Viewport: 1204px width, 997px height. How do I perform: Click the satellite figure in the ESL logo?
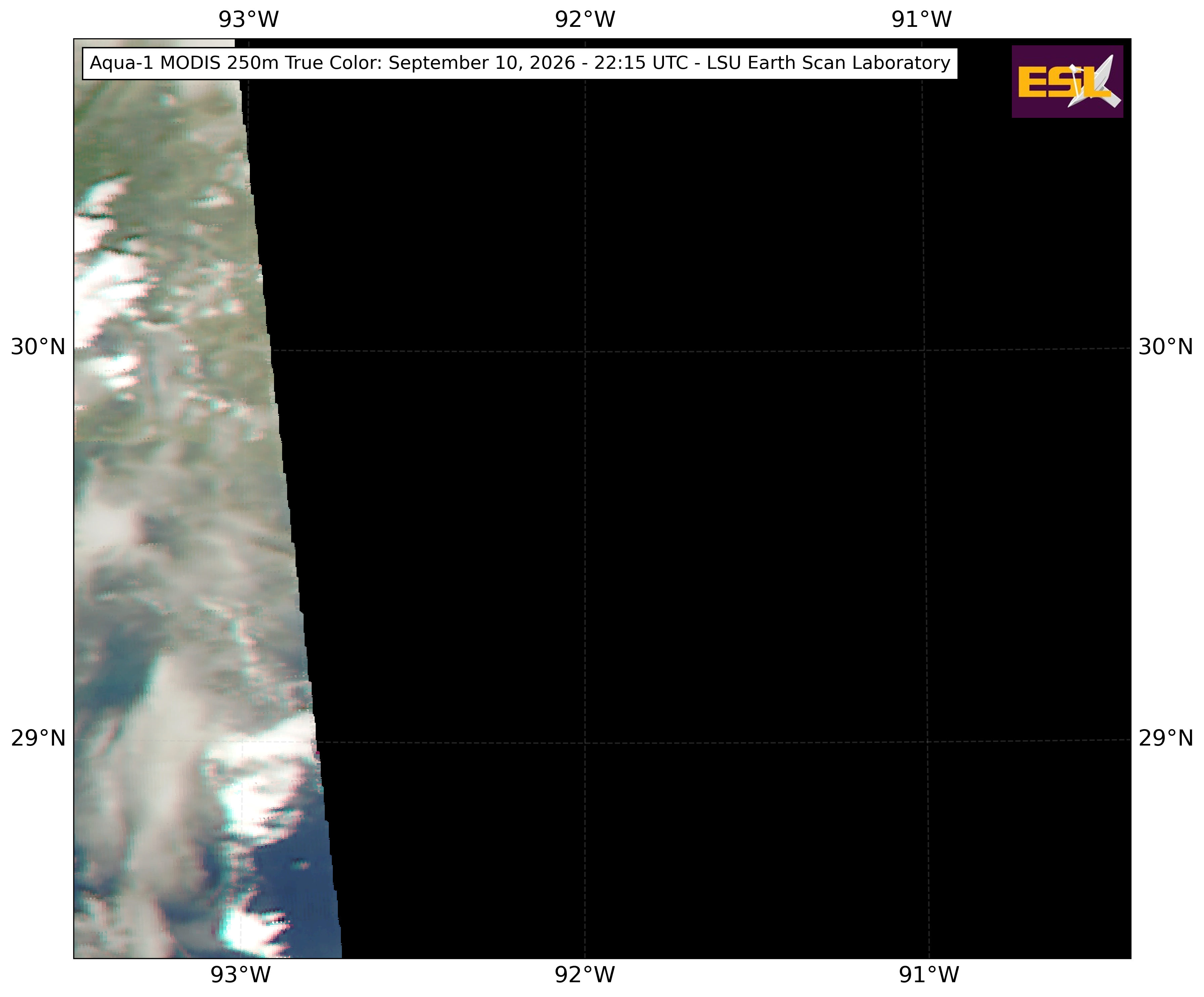coord(1094,81)
